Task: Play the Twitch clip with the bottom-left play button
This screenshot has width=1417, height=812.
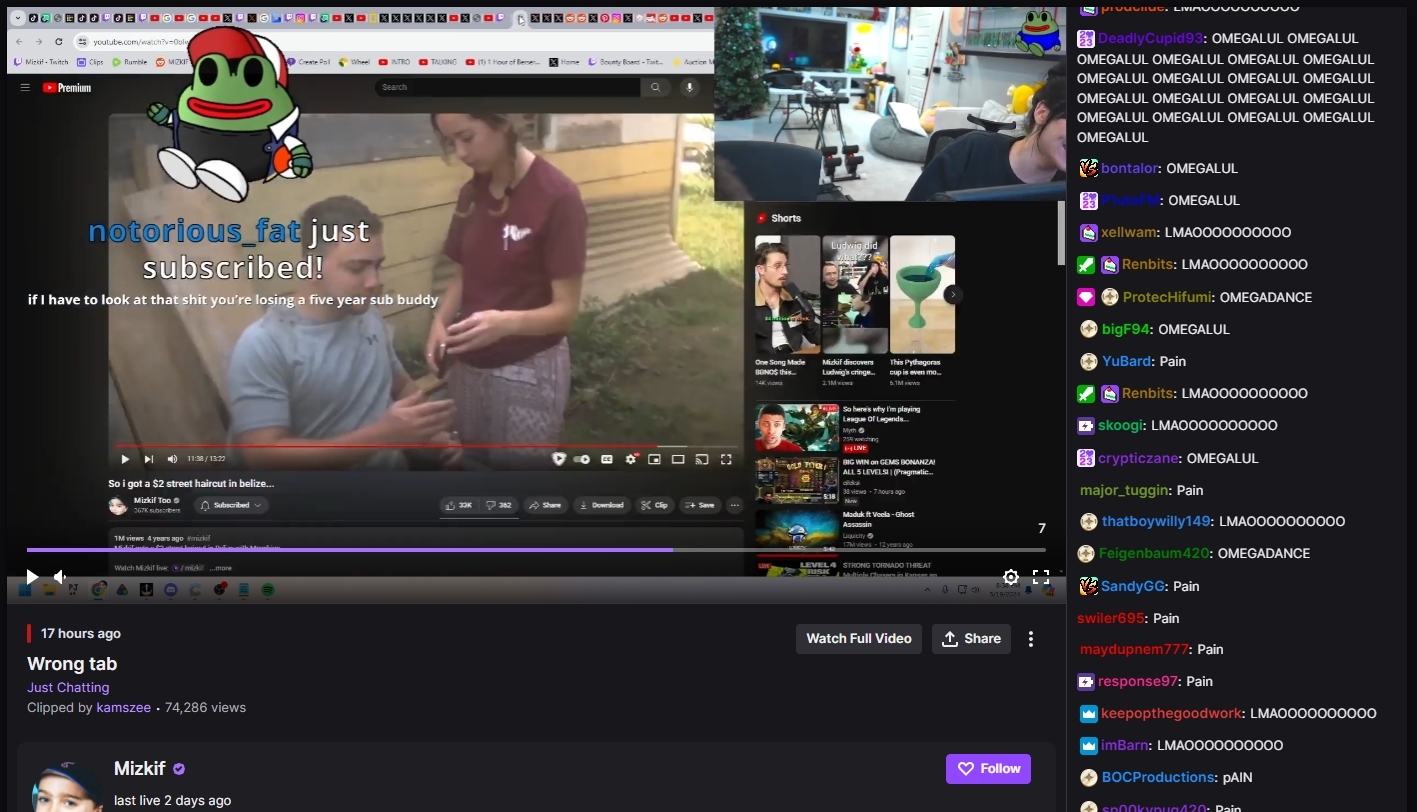Action: (32, 577)
